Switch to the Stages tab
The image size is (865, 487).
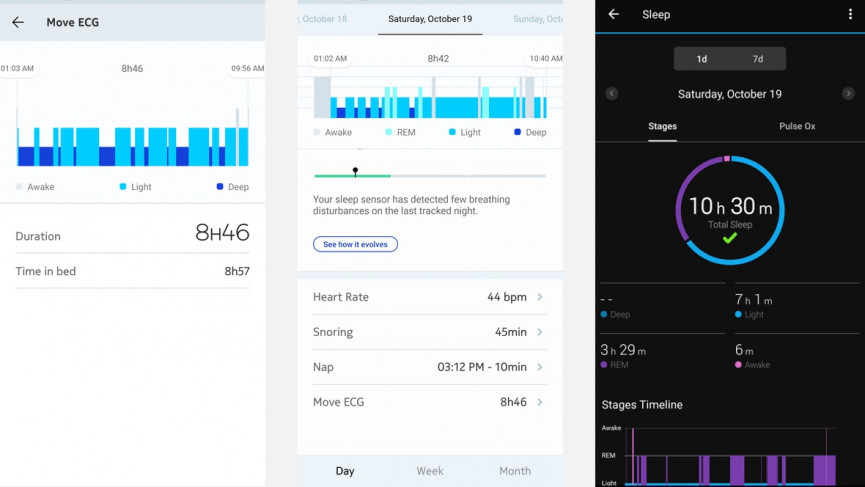tap(663, 126)
